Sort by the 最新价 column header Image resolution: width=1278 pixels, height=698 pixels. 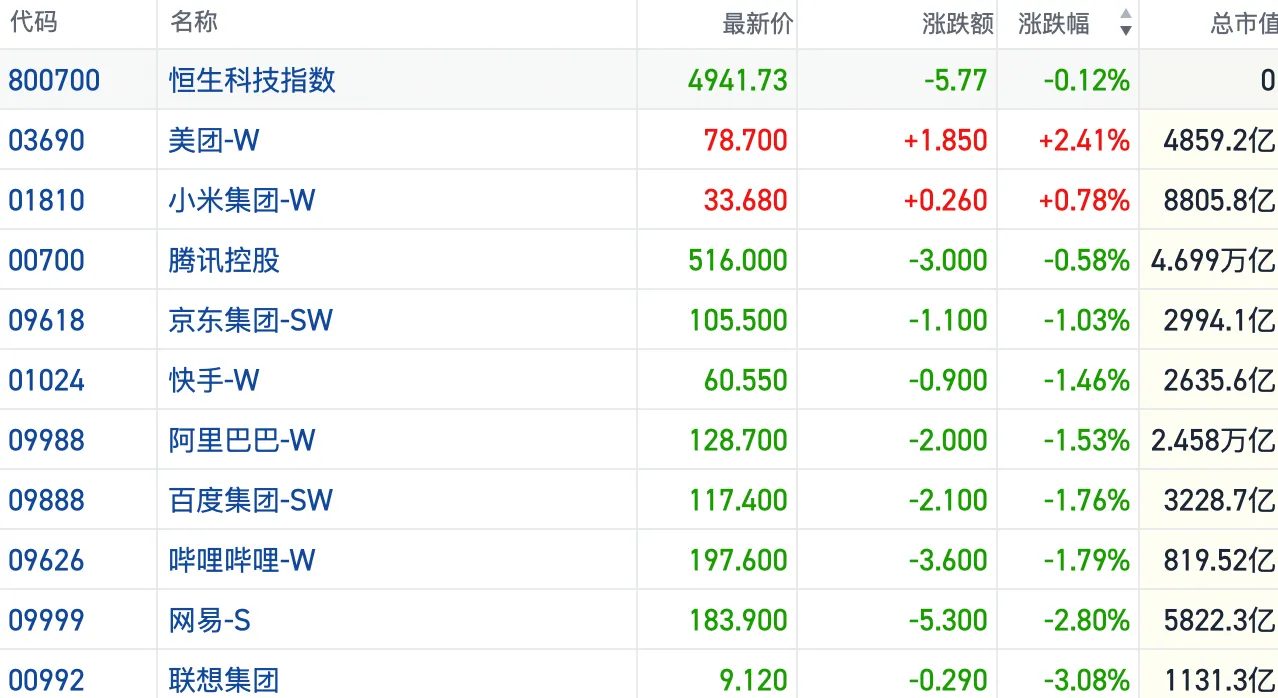pyautogui.click(x=757, y=23)
